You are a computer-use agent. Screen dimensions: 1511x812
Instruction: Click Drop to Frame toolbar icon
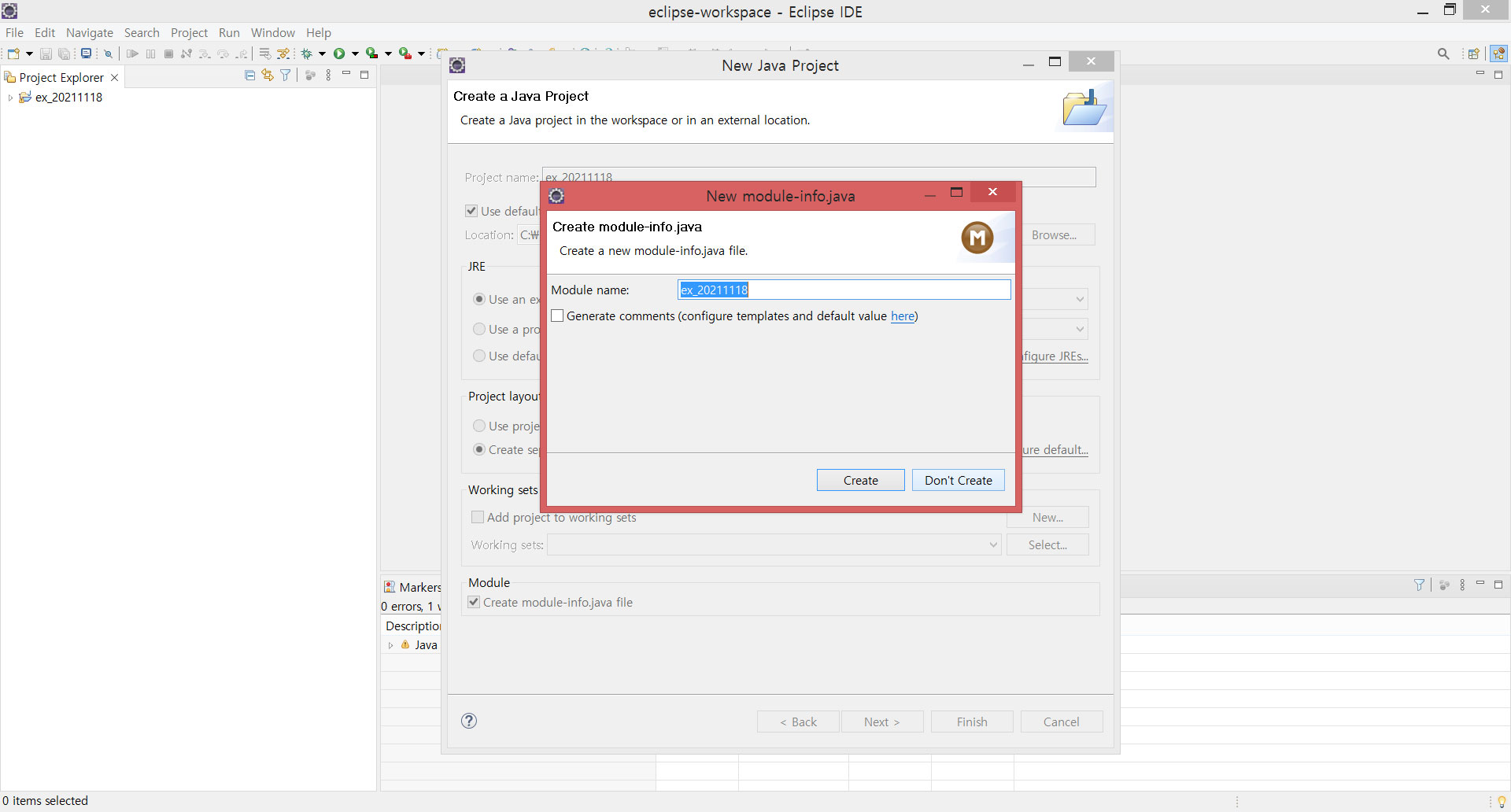(x=265, y=54)
